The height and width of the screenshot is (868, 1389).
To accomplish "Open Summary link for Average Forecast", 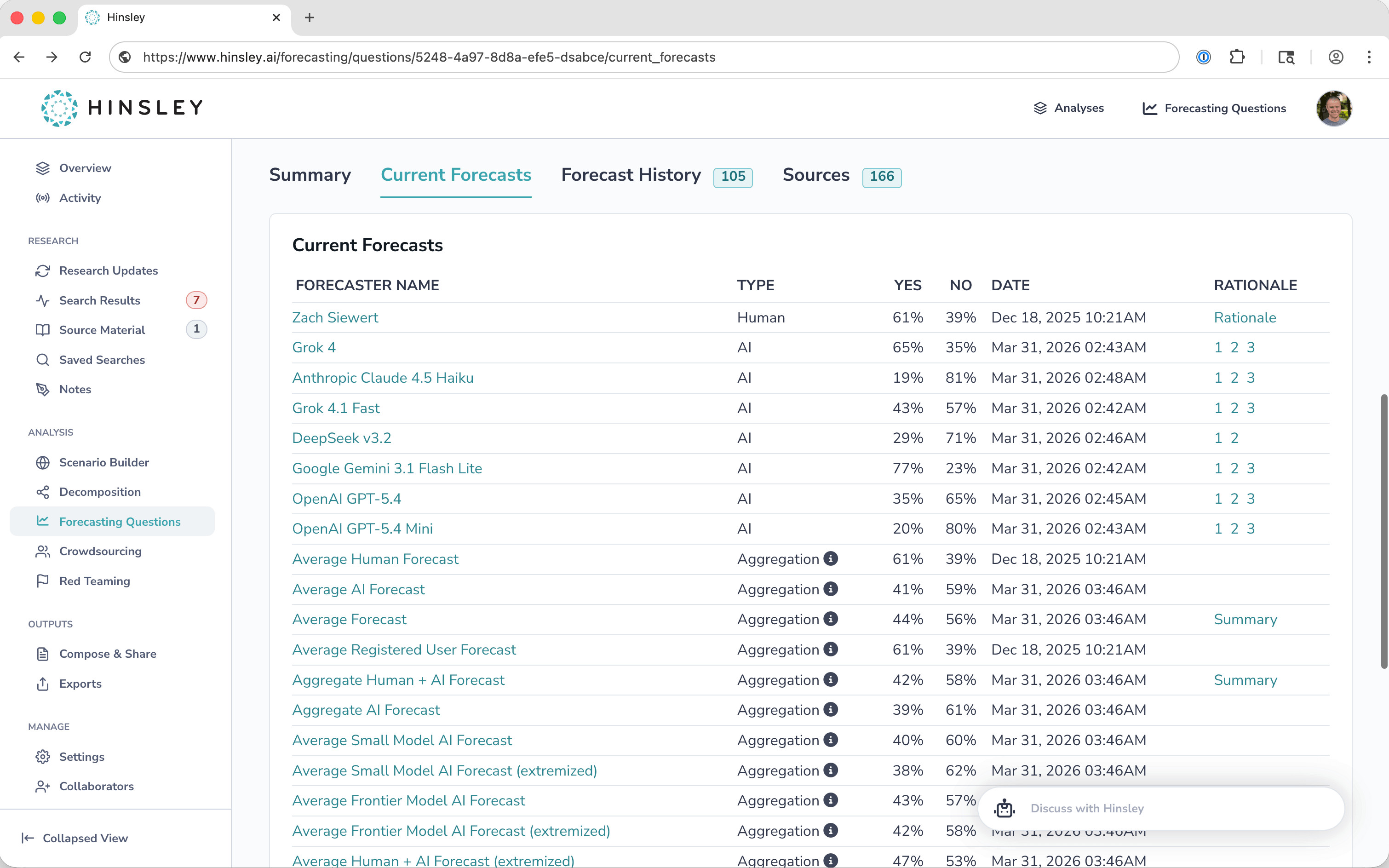I will point(1246,620).
